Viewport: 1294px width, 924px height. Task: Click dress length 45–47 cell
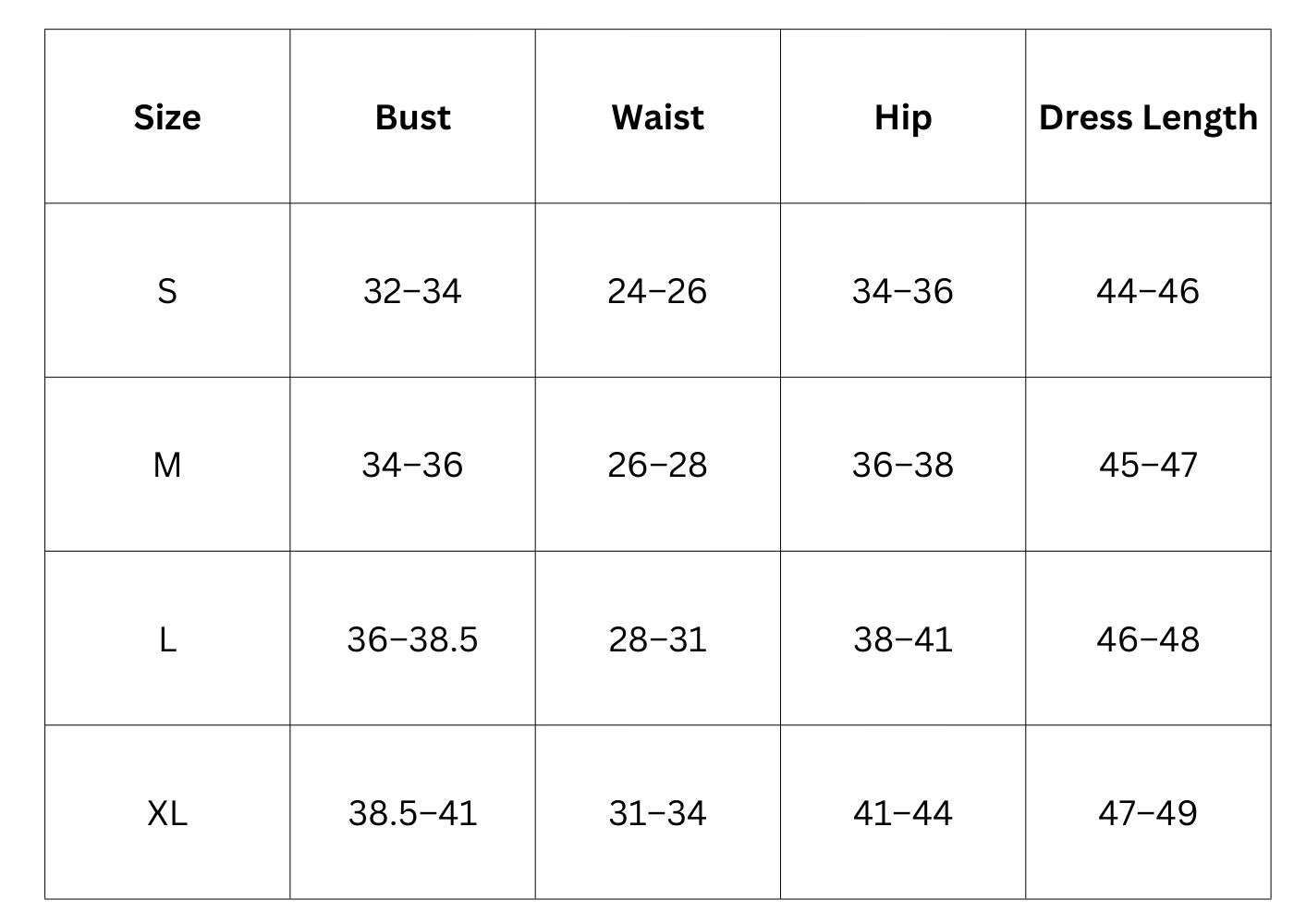[x=1148, y=465]
